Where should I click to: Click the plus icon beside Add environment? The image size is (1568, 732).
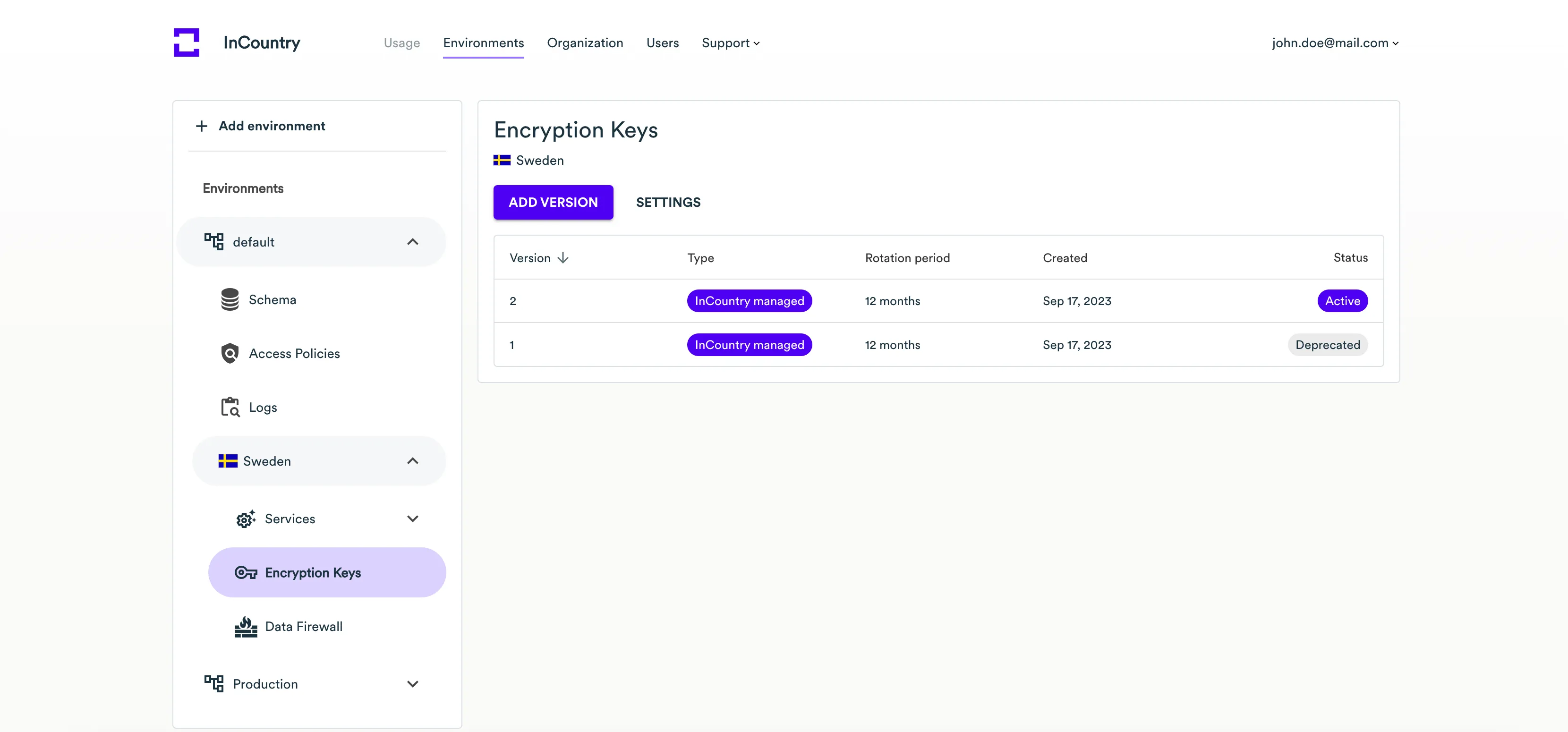[x=202, y=126]
